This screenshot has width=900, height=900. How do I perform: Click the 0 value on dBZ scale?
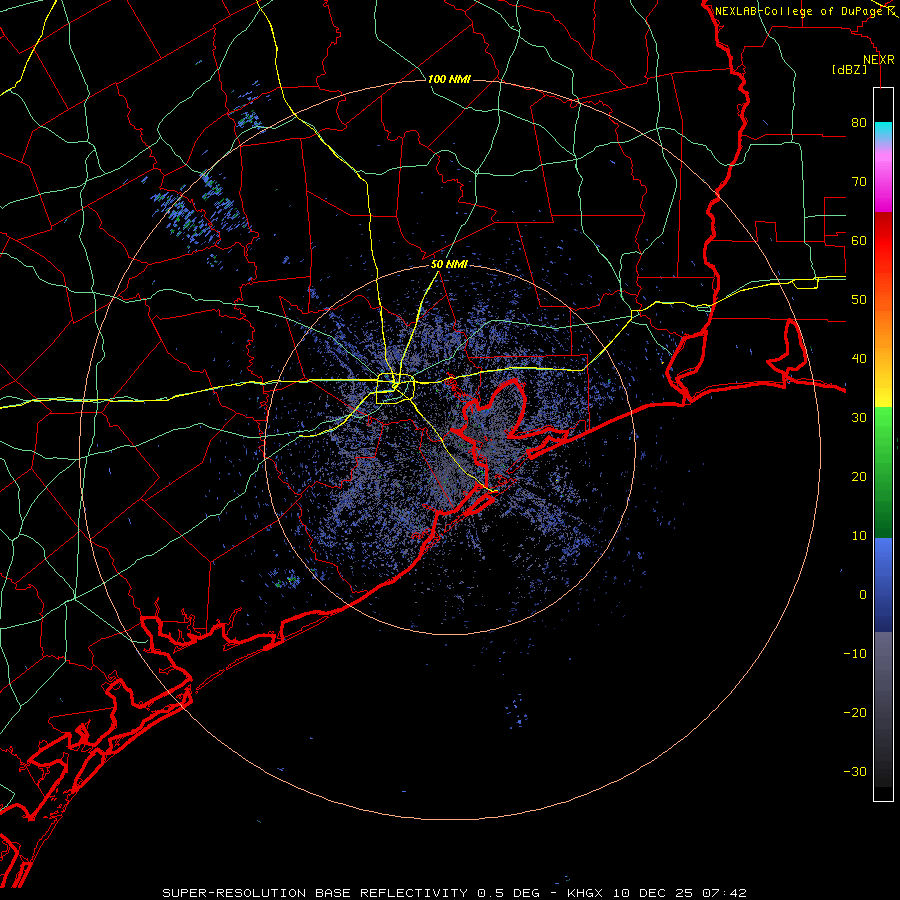tap(863, 595)
